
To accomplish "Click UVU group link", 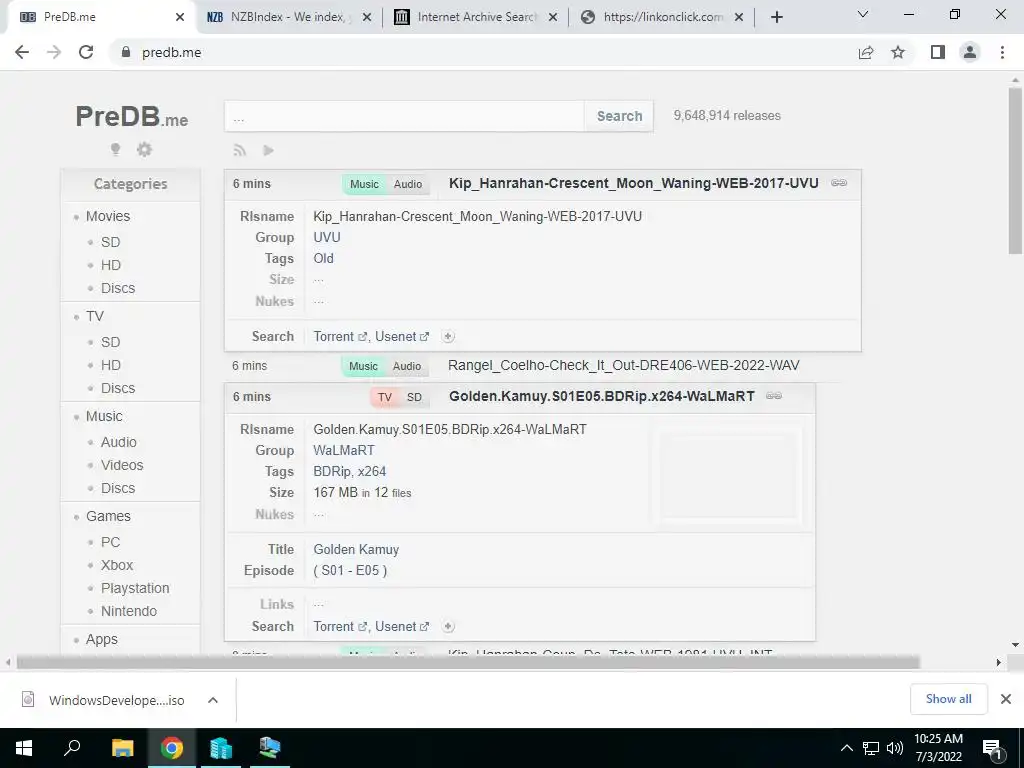I will pyautogui.click(x=327, y=237).
